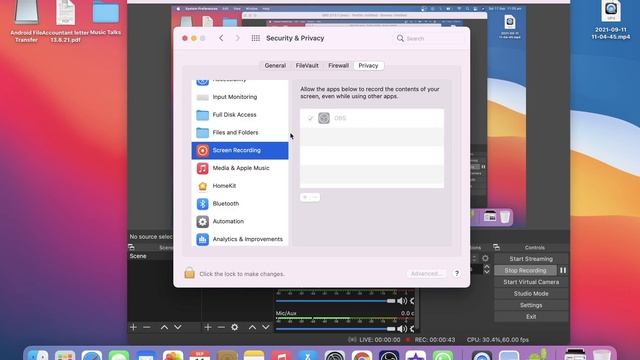Click the transition duration stepper arrows
Screen dimensions: 640x360
487,269
